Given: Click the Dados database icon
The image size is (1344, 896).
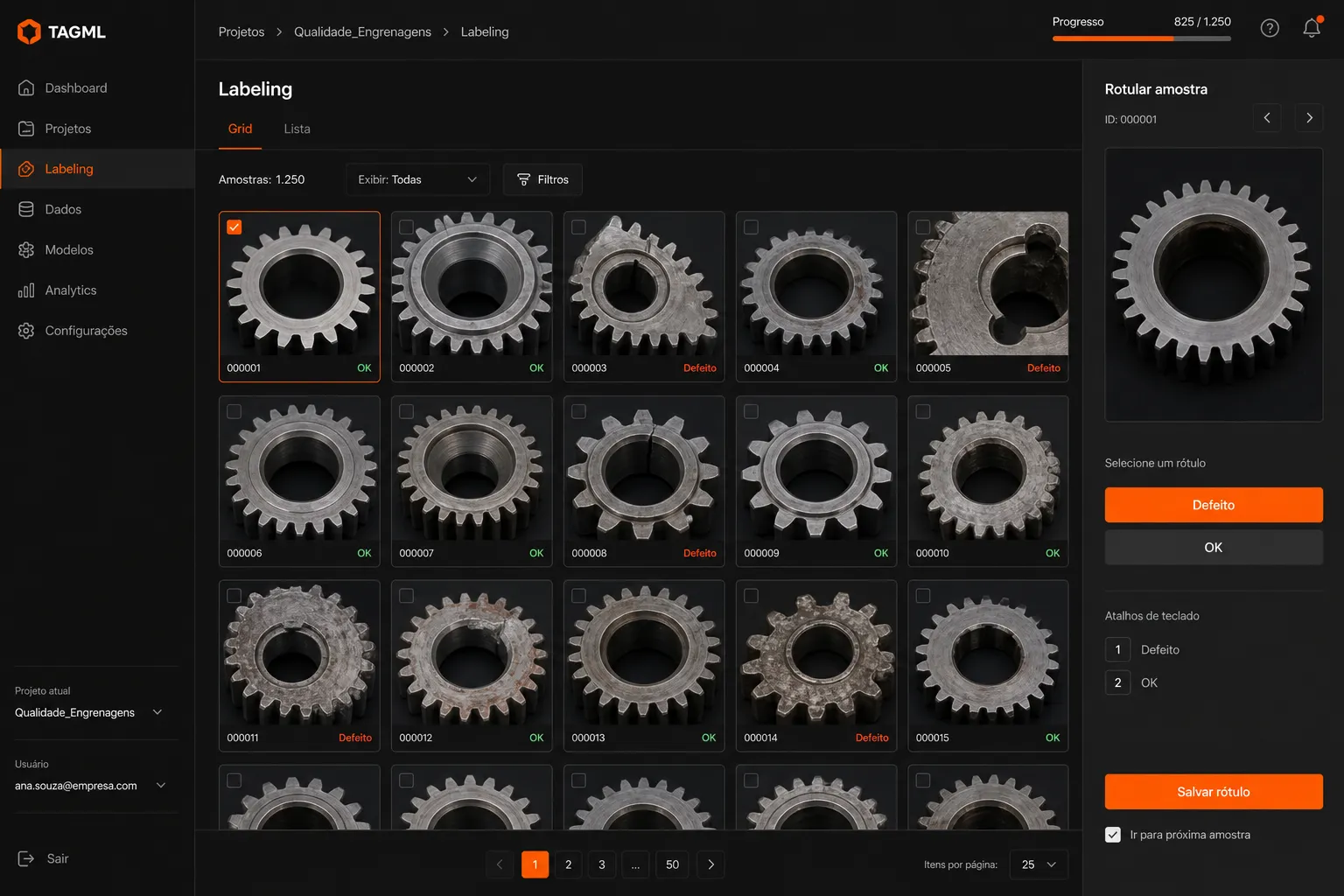Looking at the screenshot, I should pyautogui.click(x=26, y=210).
